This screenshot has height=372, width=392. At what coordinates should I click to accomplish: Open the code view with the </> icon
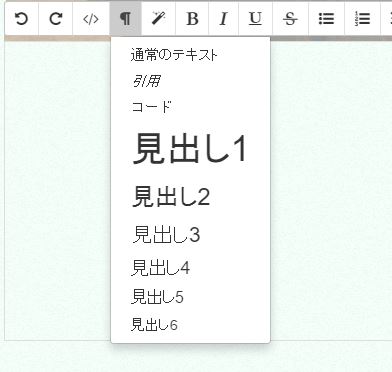point(91,19)
